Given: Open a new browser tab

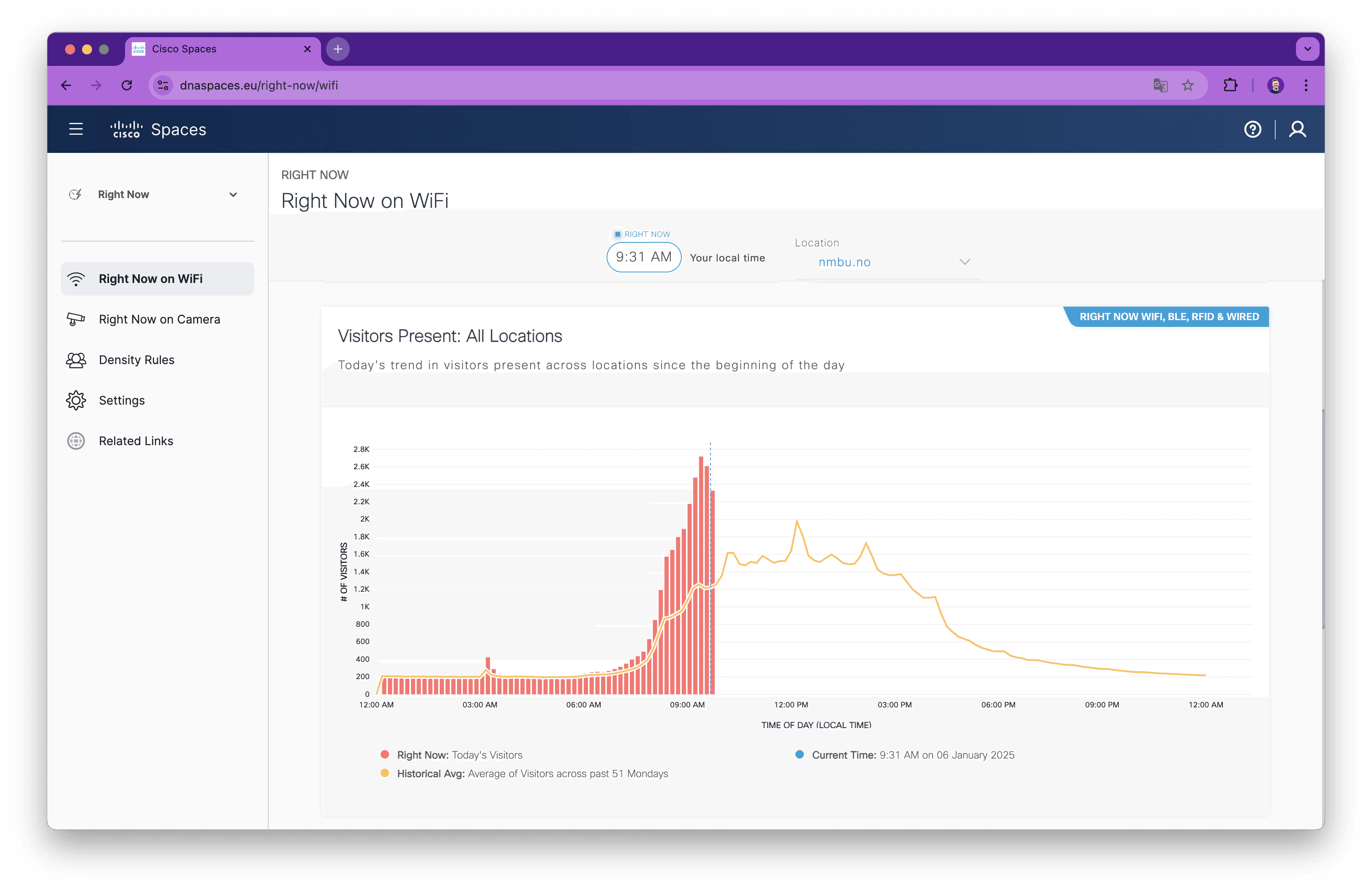Looking at the screenshot, I should (338, 49).
